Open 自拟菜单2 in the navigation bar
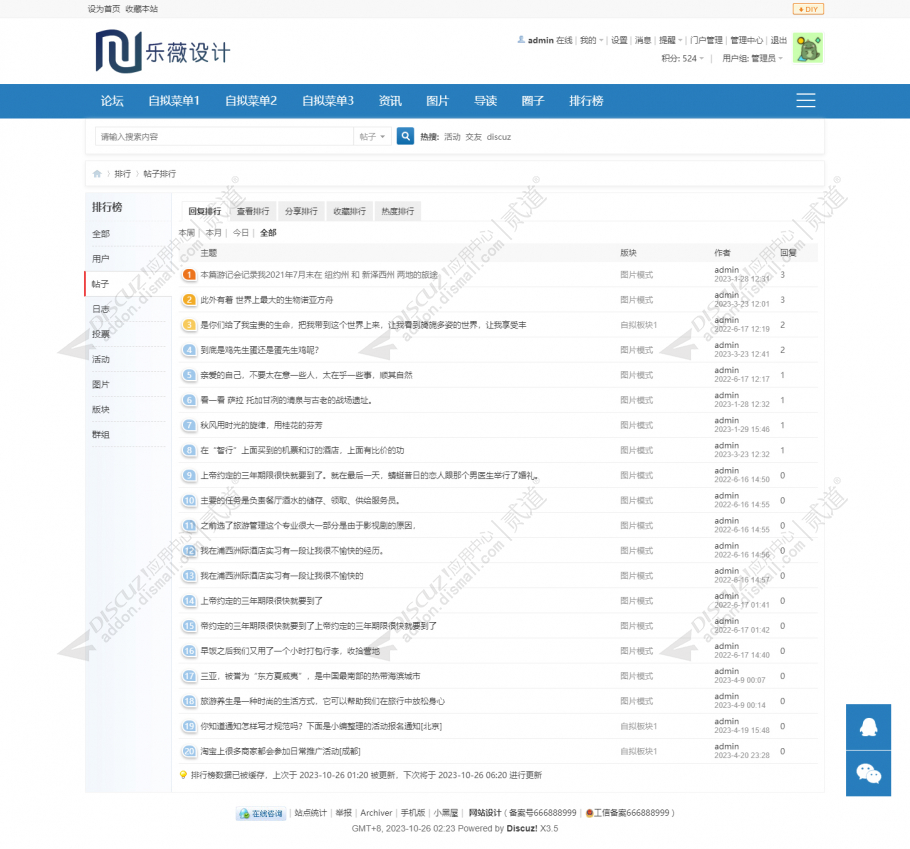 coord(251,101)
